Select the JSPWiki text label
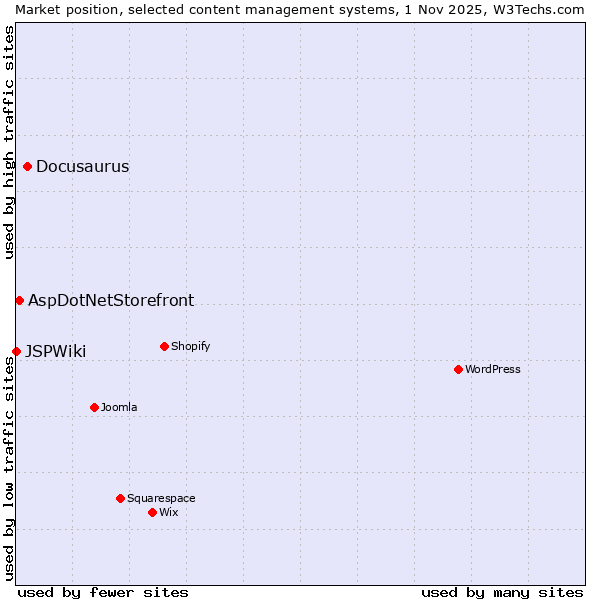The height and width of the screenshot is (600, 600). [x=56, y=351]
